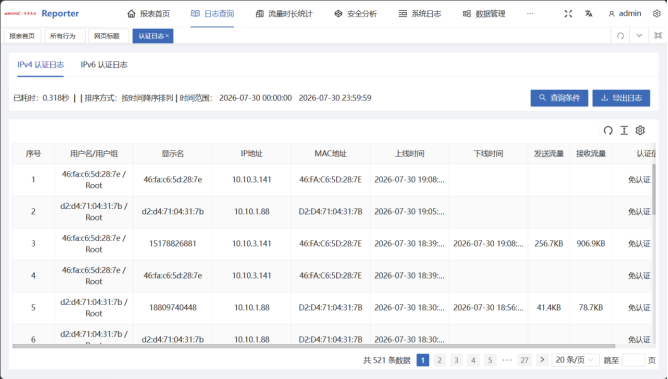The height and width of the screenshot is (379, 668).
Task: Open the top-right settings gear
Action: tap(656, 14)
